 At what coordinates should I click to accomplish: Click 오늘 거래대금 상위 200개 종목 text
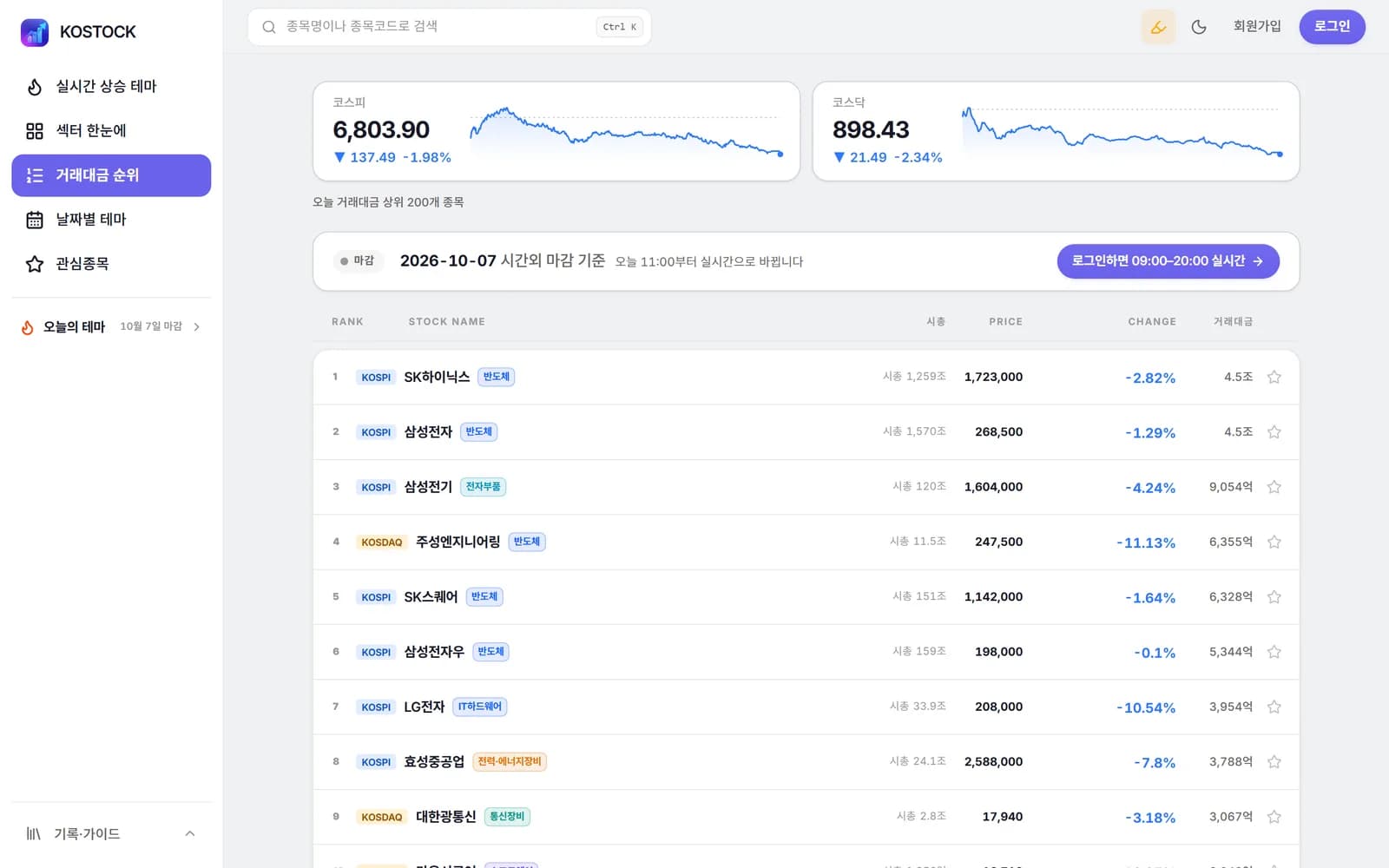(x=388, y=202)
